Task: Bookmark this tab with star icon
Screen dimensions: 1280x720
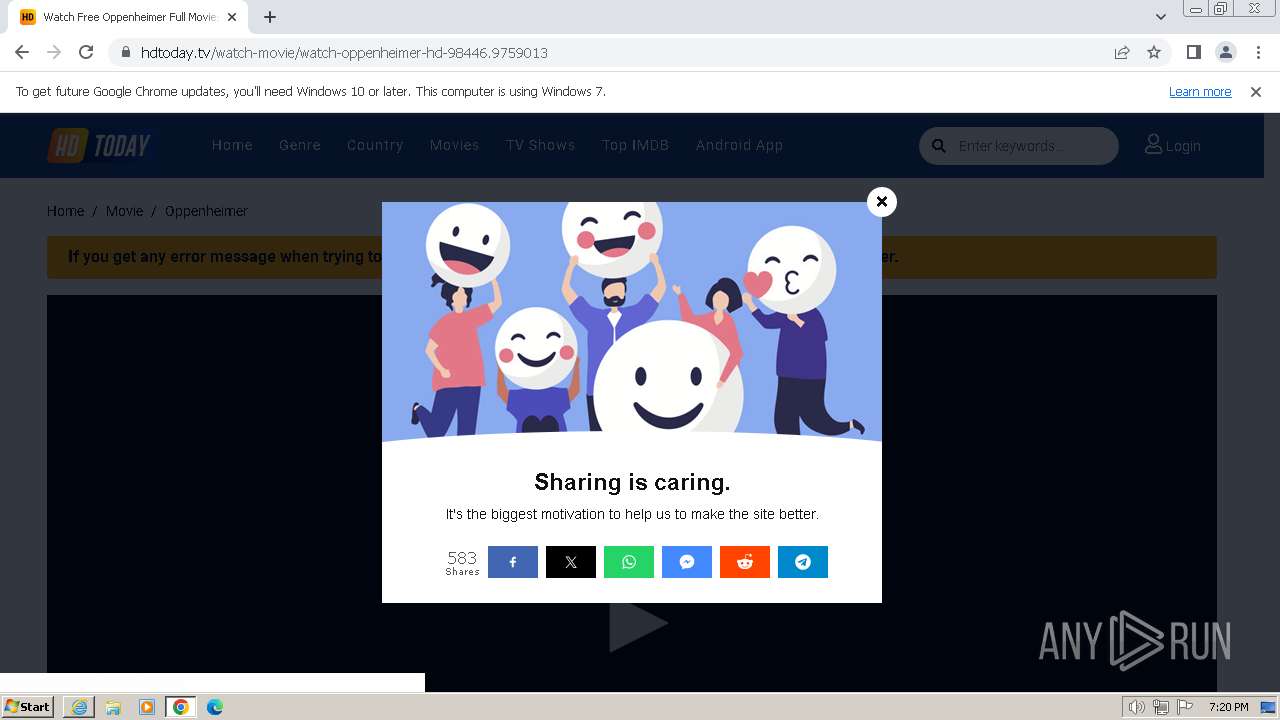Action: [x=1154, y=52]
